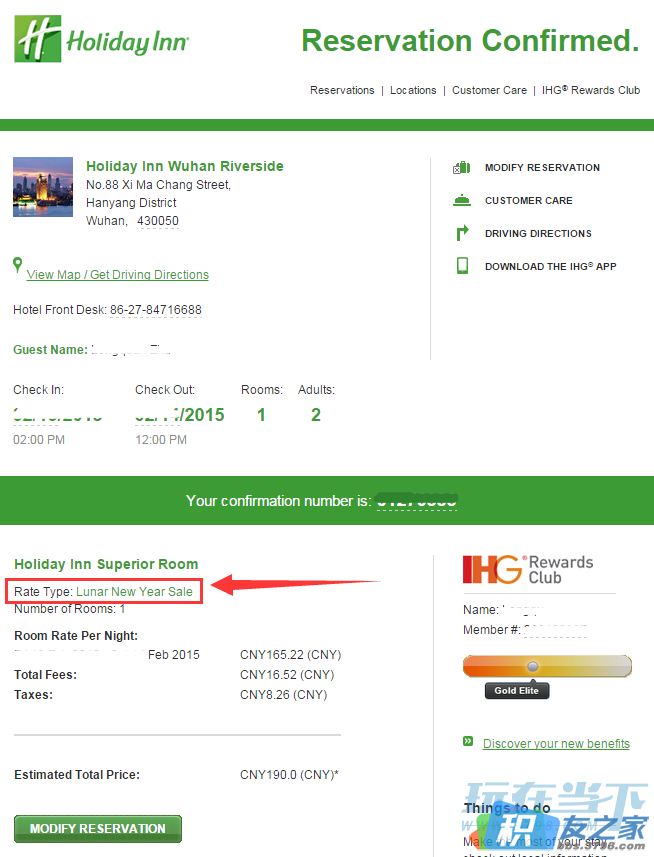The image size is (654, 857).
Task: Open Holiday Inn Wuhan Riverside title
Action: (x=185, y=166)
